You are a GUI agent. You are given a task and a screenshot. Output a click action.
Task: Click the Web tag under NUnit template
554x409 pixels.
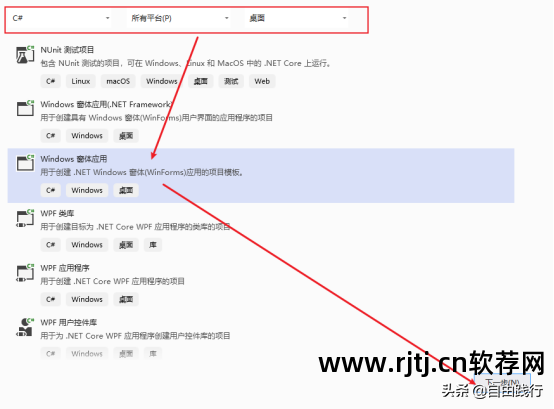pyautogui.click(x=262, y=81)
